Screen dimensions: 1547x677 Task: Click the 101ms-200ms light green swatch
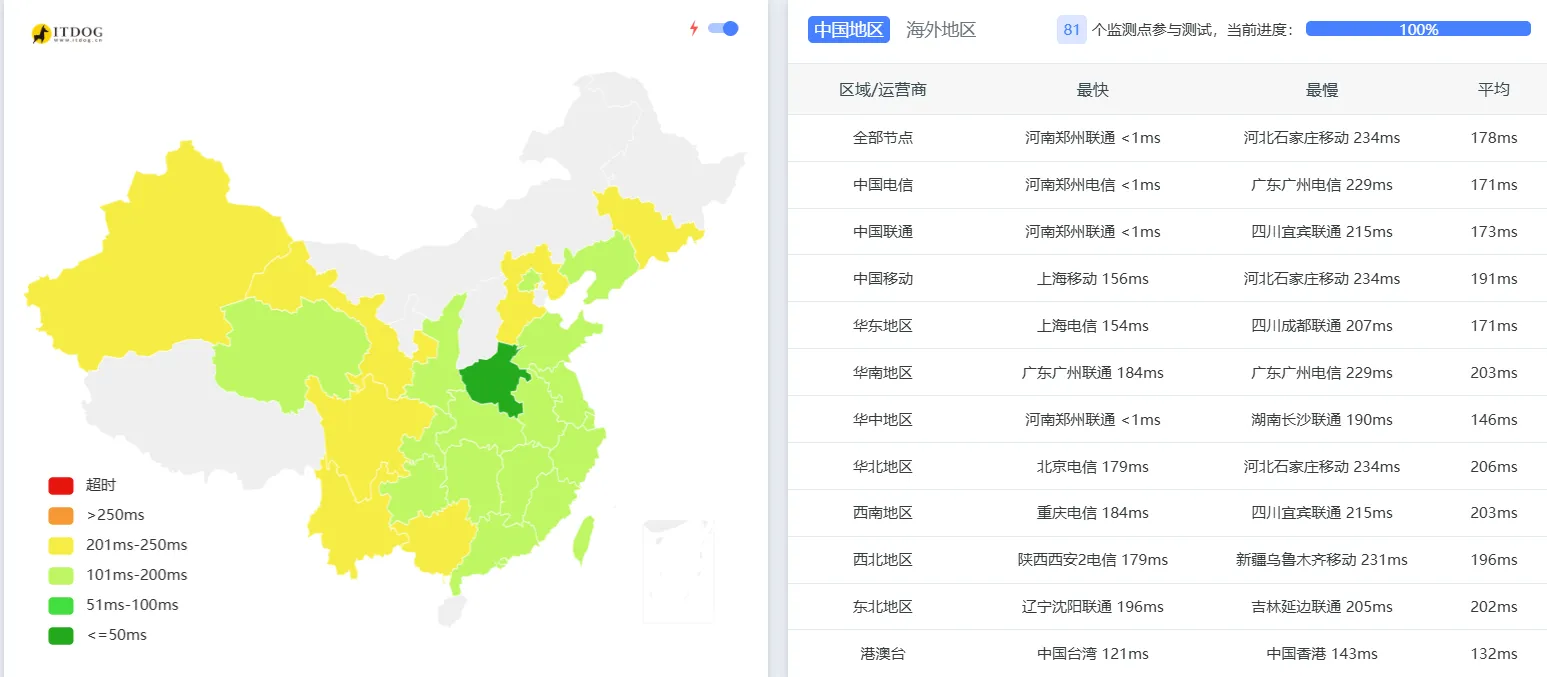tap(61, 576)
